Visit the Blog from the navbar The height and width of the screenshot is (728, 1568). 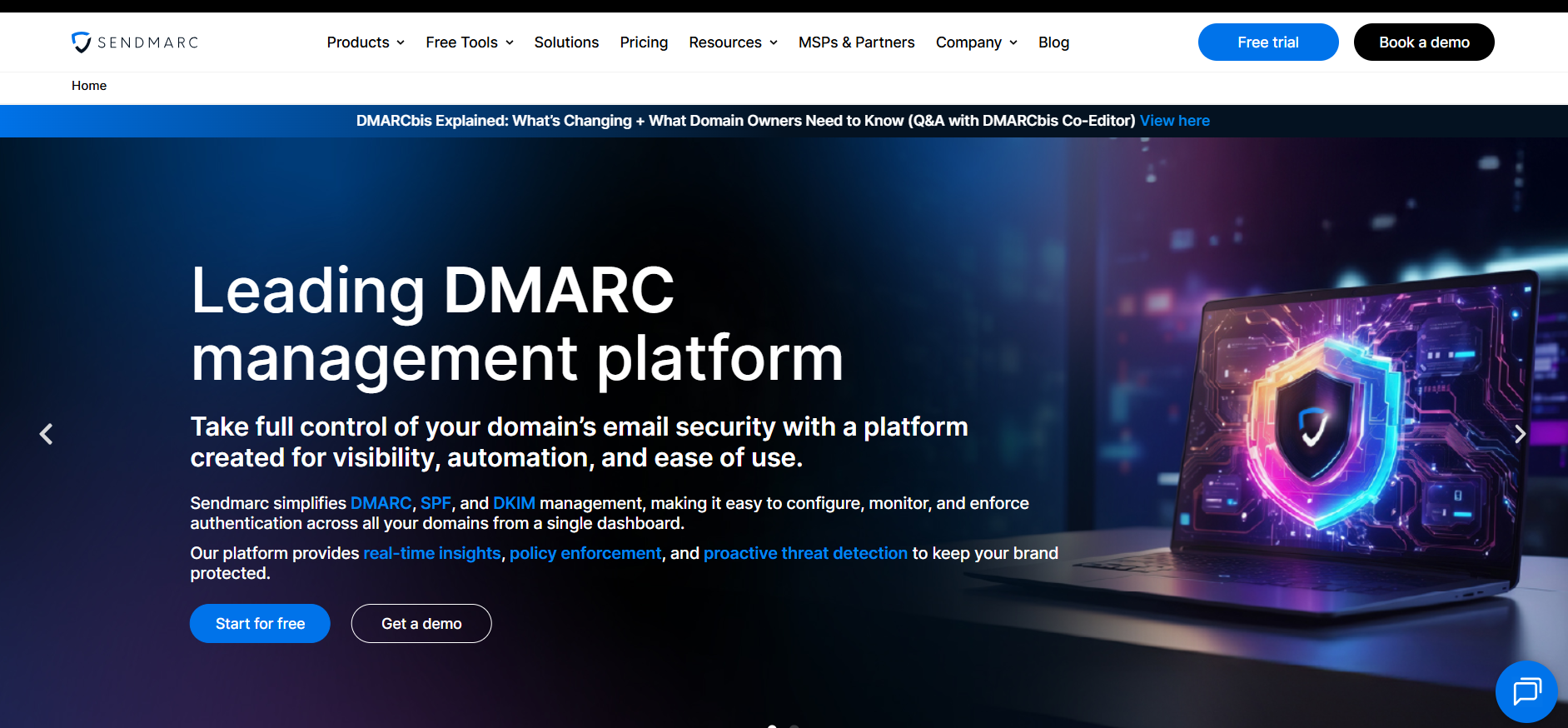tap(1053, 42)
